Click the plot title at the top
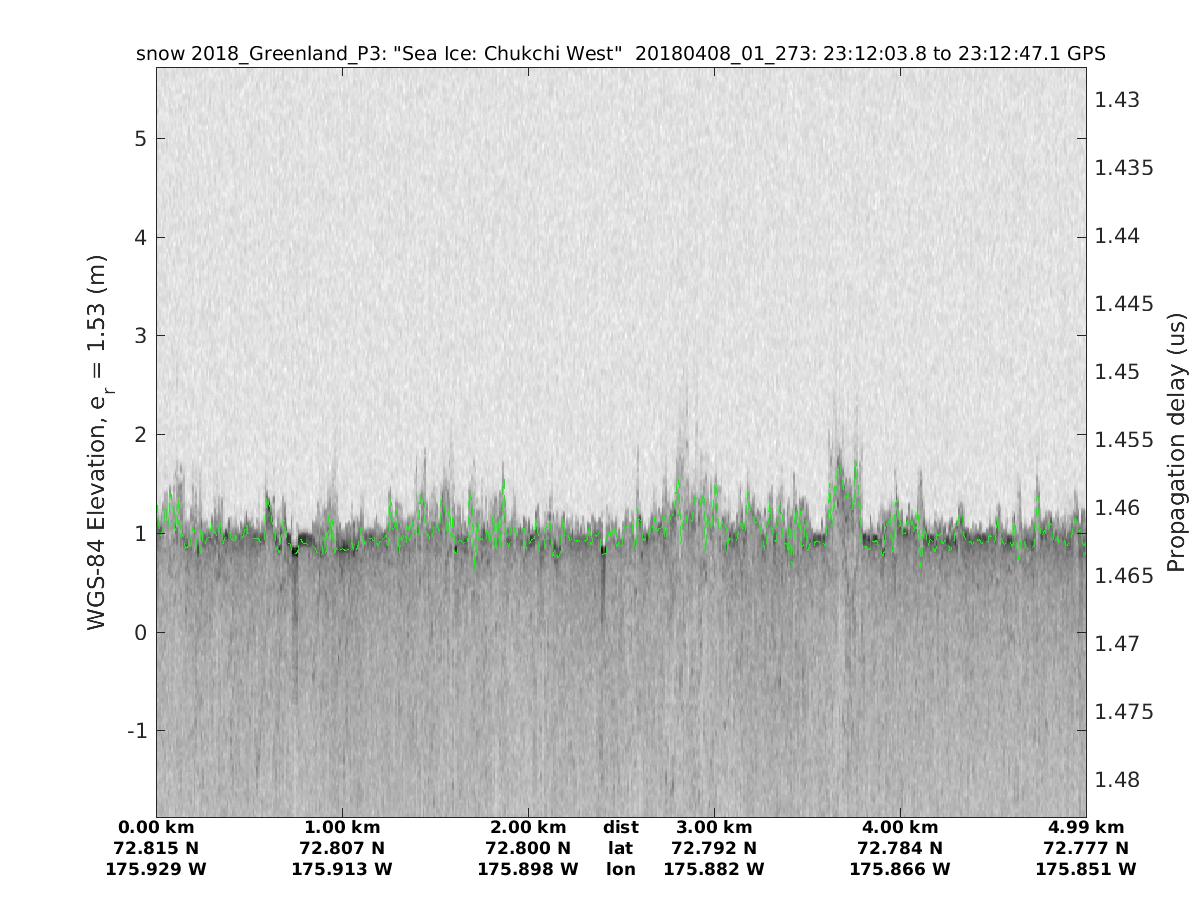Image resolution: width=1200 pixels, height=900 pixels. [x=620, y=54]
